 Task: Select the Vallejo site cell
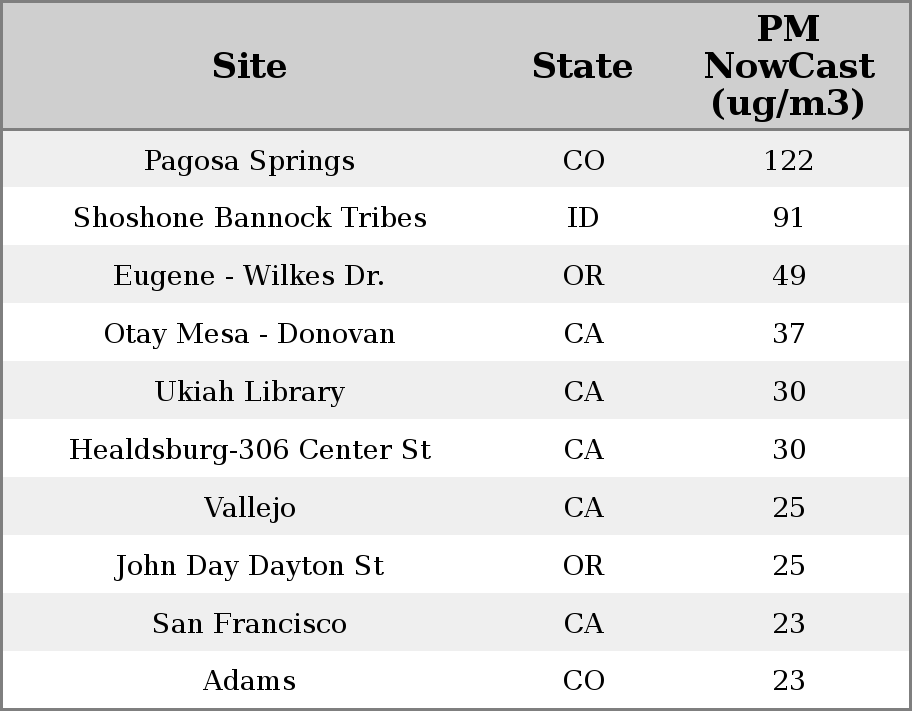click(x=250, y=508)
